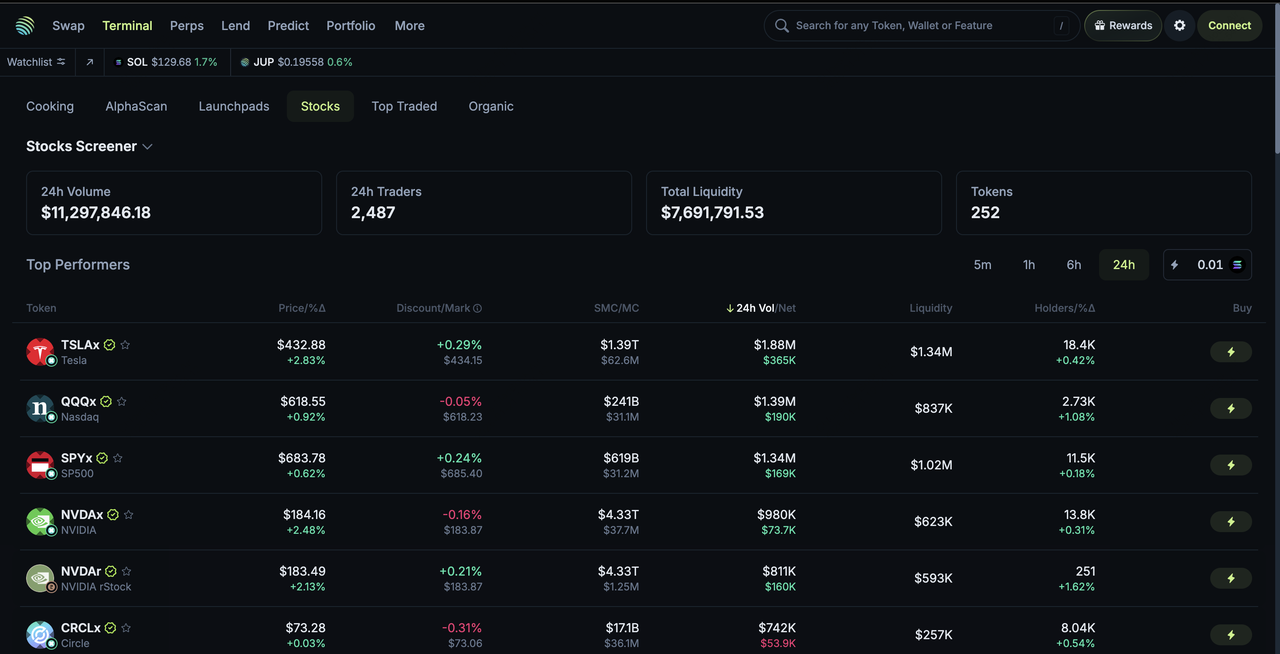Switch to the Launchpads tab
1280x654 pixels.
[233, 106]
